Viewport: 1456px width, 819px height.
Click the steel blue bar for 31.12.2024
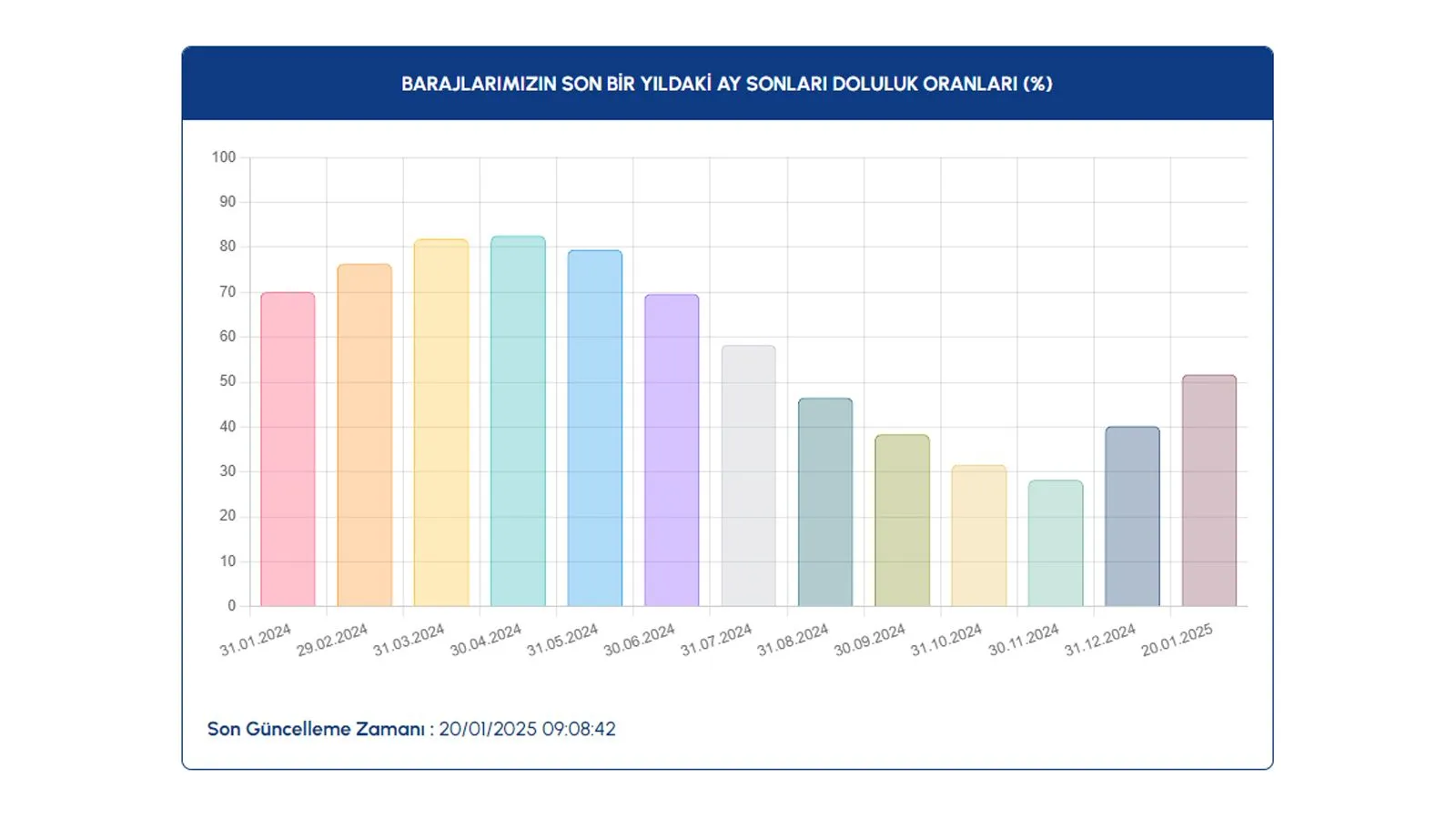tap(1132, 517)
